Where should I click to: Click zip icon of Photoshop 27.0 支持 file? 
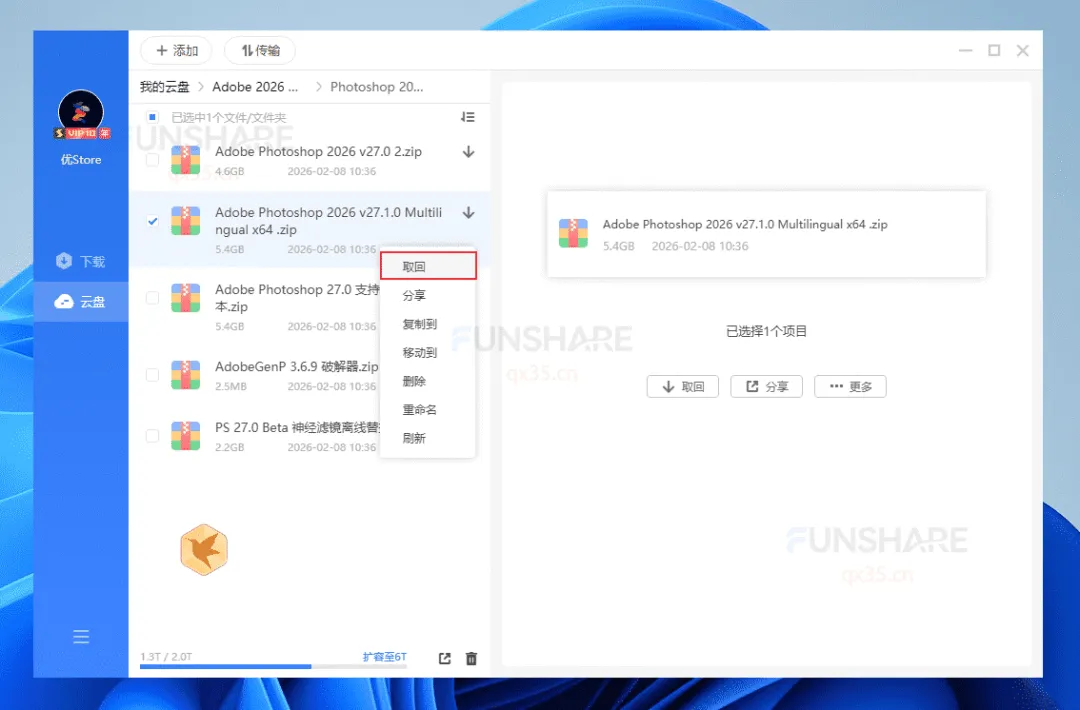pyautogui.click(x=185, y=297)
